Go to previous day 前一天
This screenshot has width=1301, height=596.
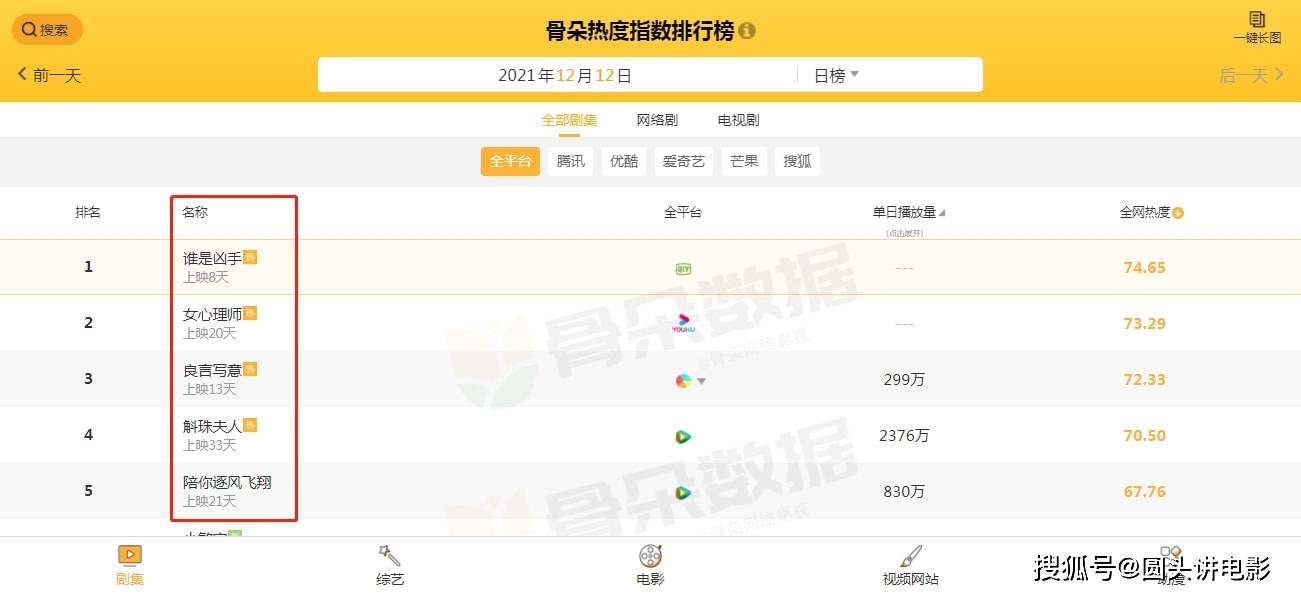[49, 75]
